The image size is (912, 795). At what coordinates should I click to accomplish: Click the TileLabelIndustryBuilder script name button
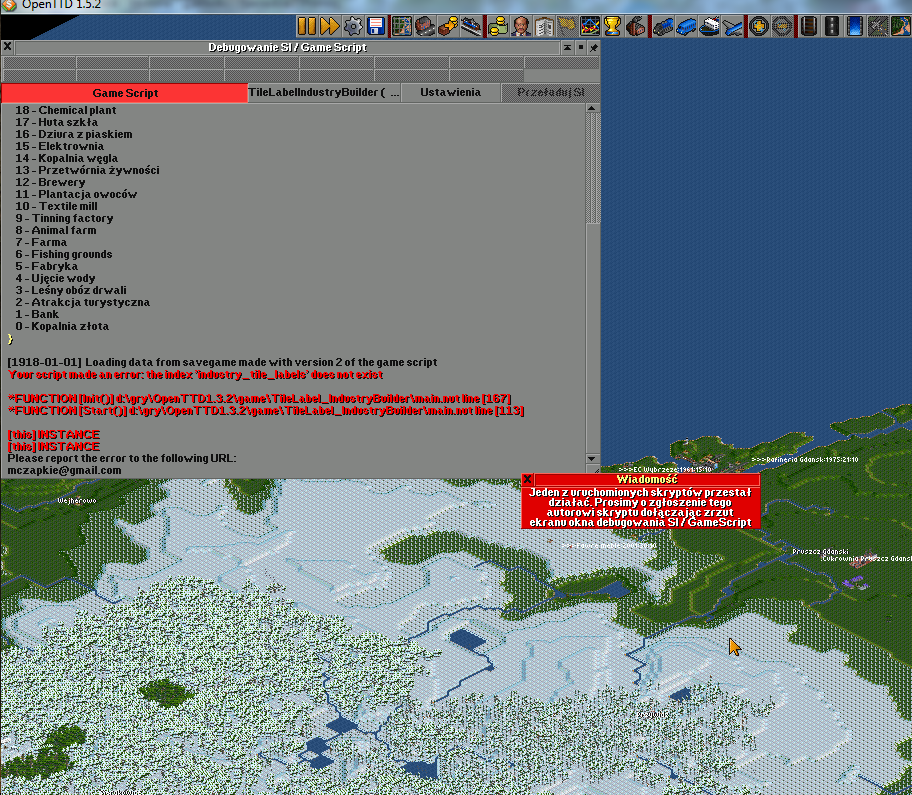(x=325, y=93)
